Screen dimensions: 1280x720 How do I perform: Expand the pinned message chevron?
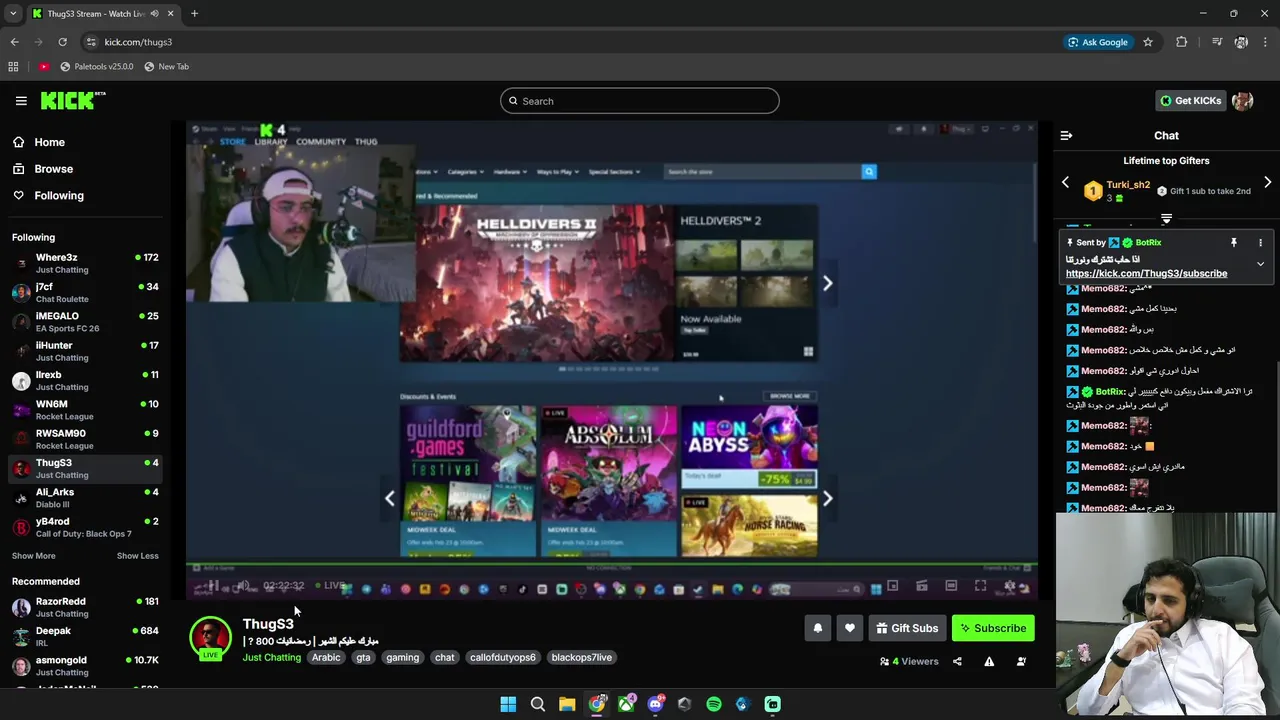[1260, 264]
